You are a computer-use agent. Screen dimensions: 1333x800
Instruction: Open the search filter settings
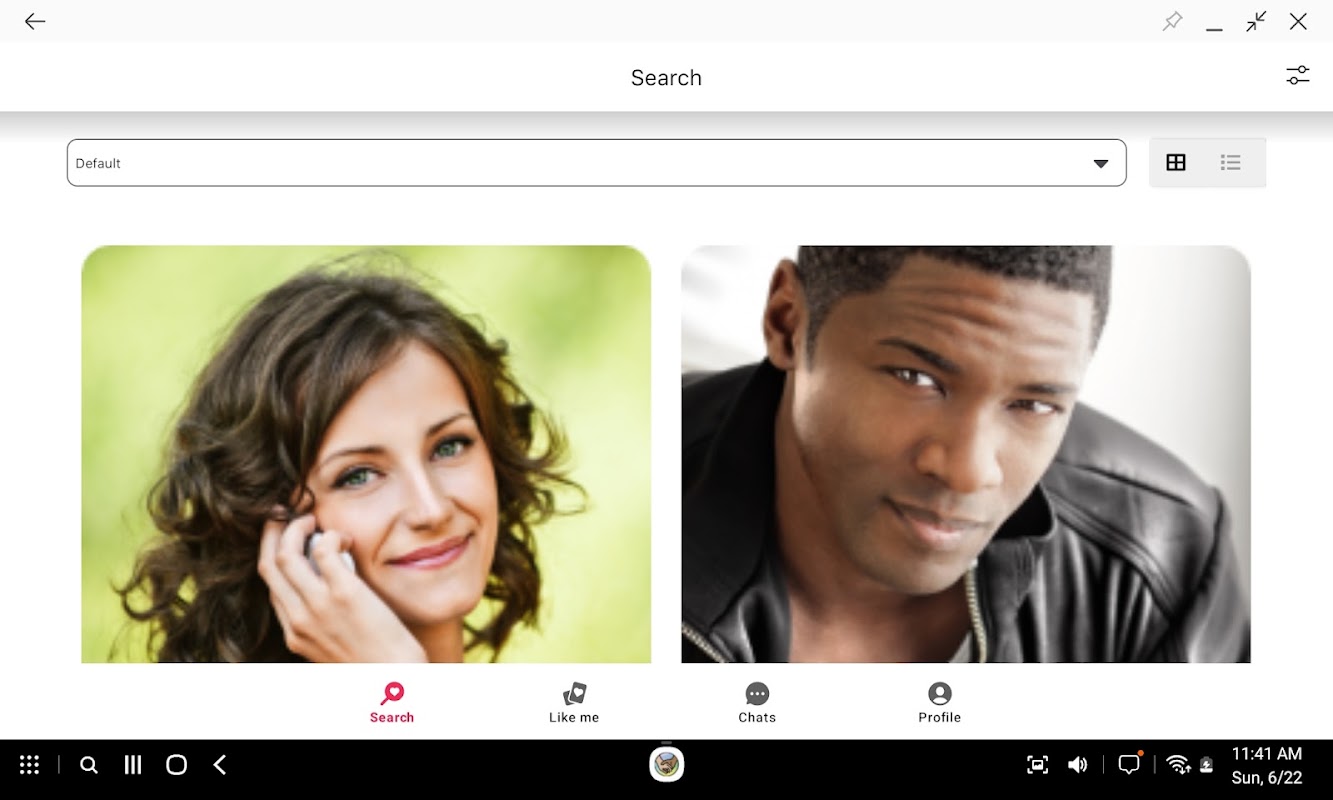coord(1297,75)
